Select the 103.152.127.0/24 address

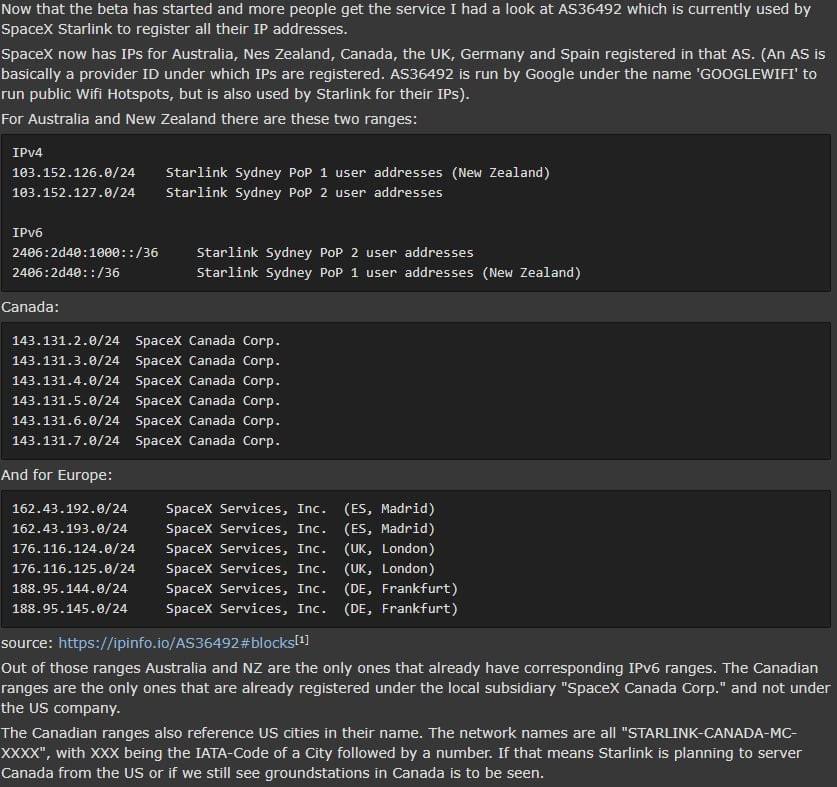[74, 193]
